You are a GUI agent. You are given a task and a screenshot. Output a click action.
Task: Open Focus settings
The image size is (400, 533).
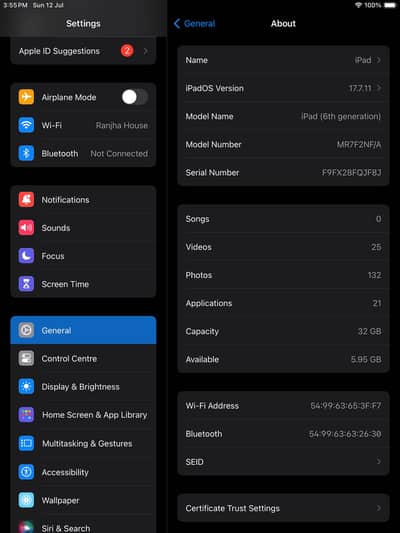83,256
